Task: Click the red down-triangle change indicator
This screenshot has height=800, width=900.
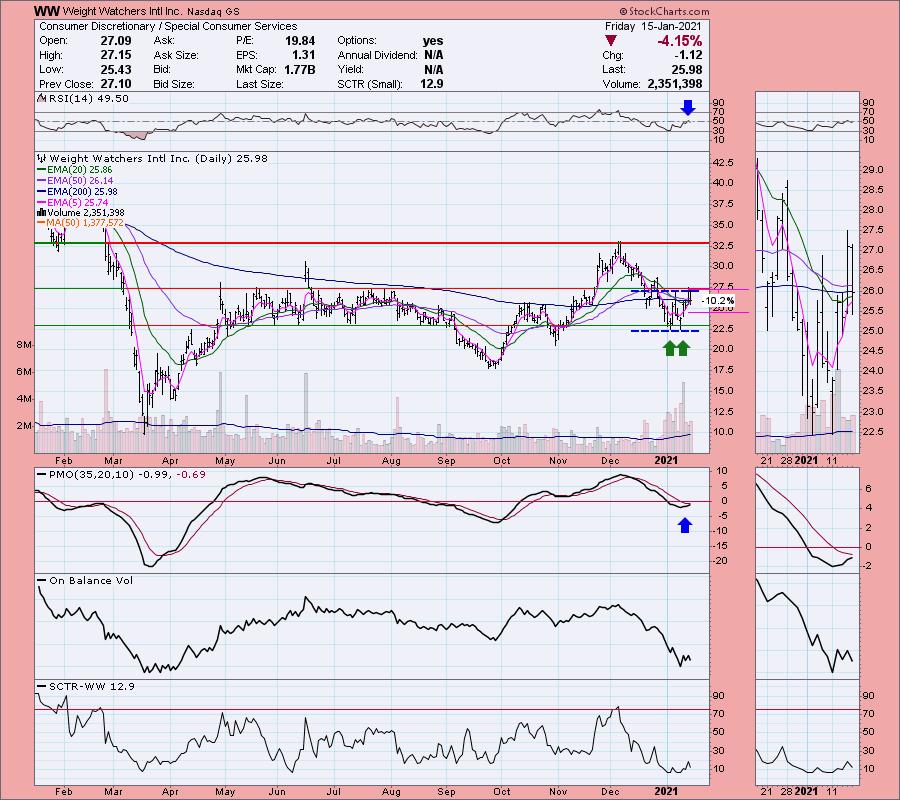Action: tap(611, 41)
